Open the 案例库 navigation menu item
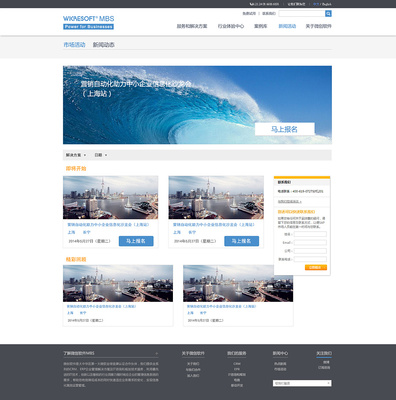The height and width of the screenshot is (400, 396). click(x=260, y=26)
